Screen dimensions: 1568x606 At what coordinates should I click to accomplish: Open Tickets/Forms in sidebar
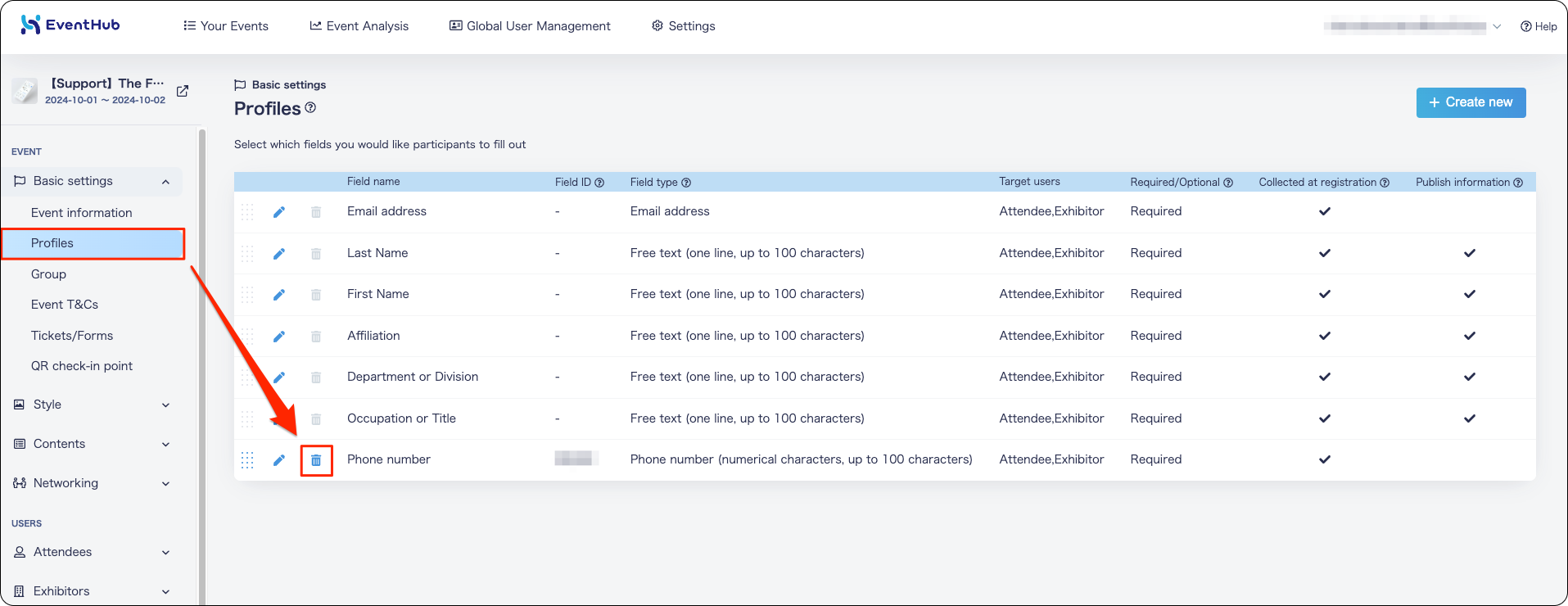(x=72, y=336)
